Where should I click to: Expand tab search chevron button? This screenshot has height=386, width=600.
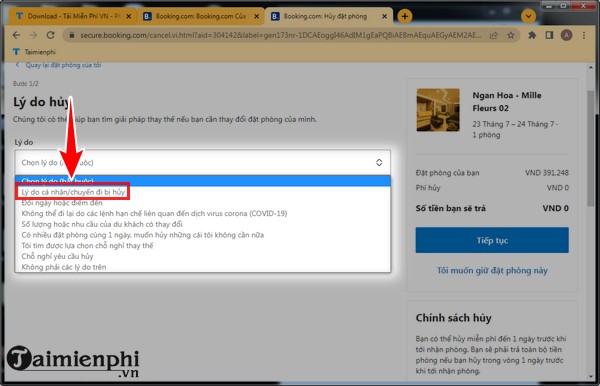click(x=528, y=16)
